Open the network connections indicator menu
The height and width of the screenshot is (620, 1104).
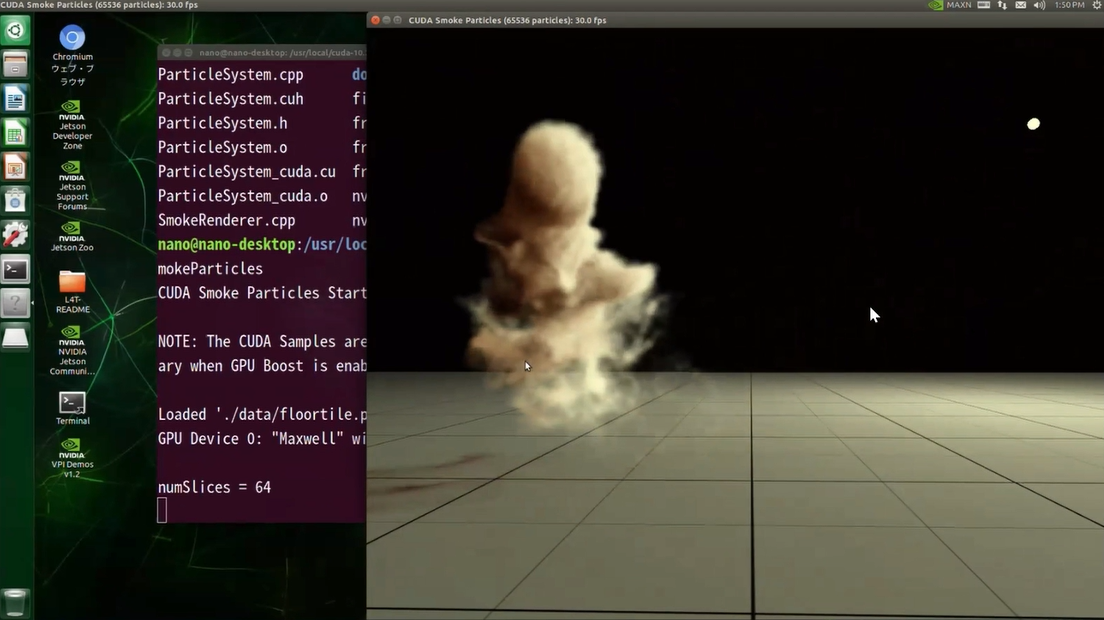[1002, 5]
